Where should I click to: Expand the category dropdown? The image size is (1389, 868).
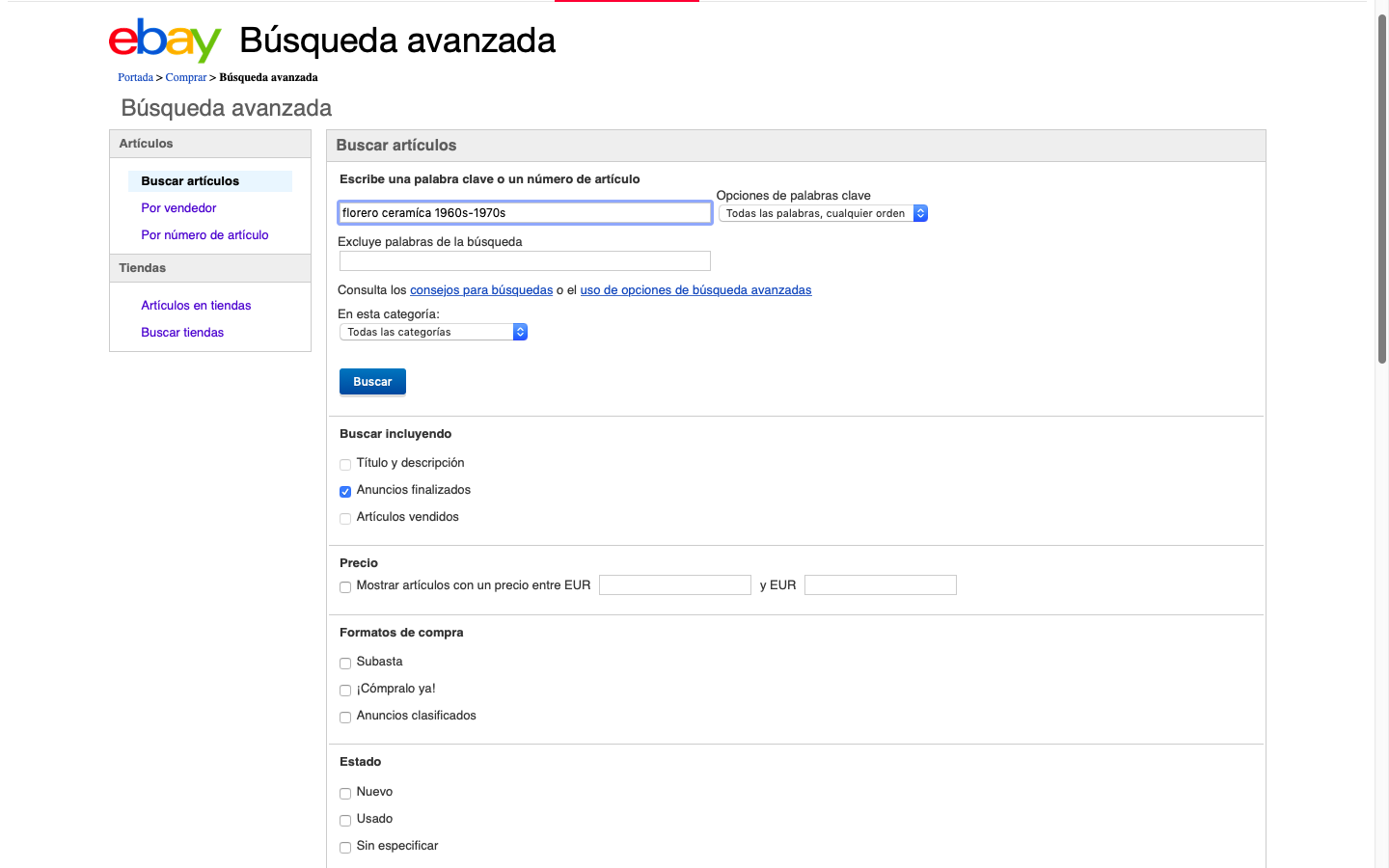coord(433,332)
